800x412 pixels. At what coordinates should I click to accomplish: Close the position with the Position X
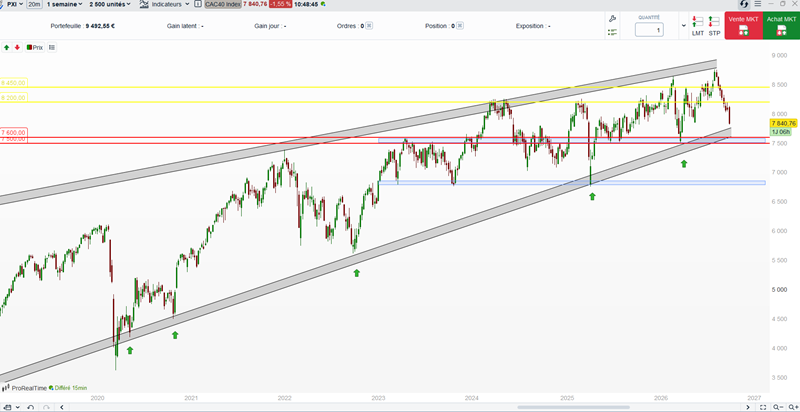(x=460, y=25)
